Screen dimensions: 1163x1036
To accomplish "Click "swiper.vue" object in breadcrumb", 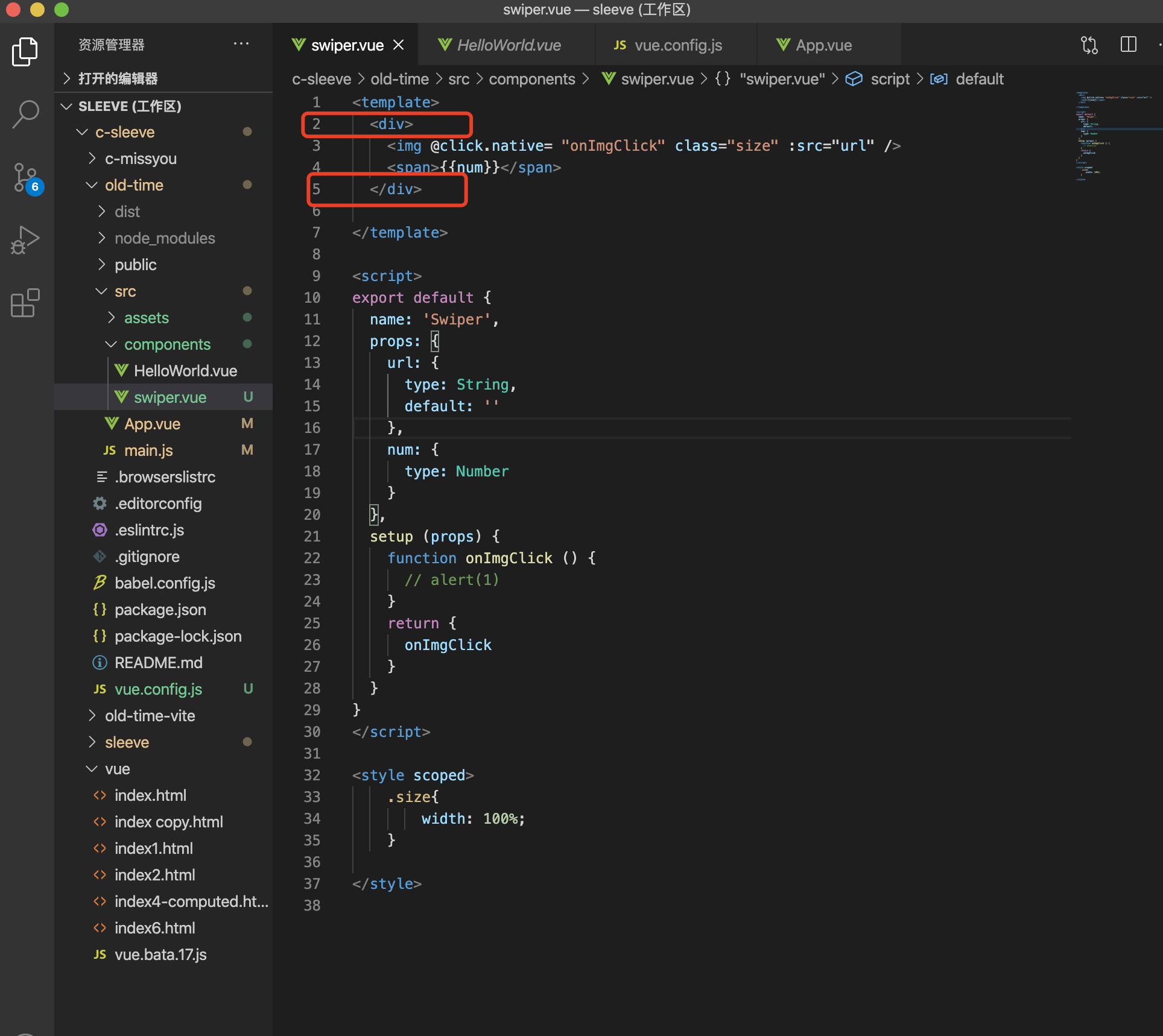I will pyautogui.click(x=782, y=79).
